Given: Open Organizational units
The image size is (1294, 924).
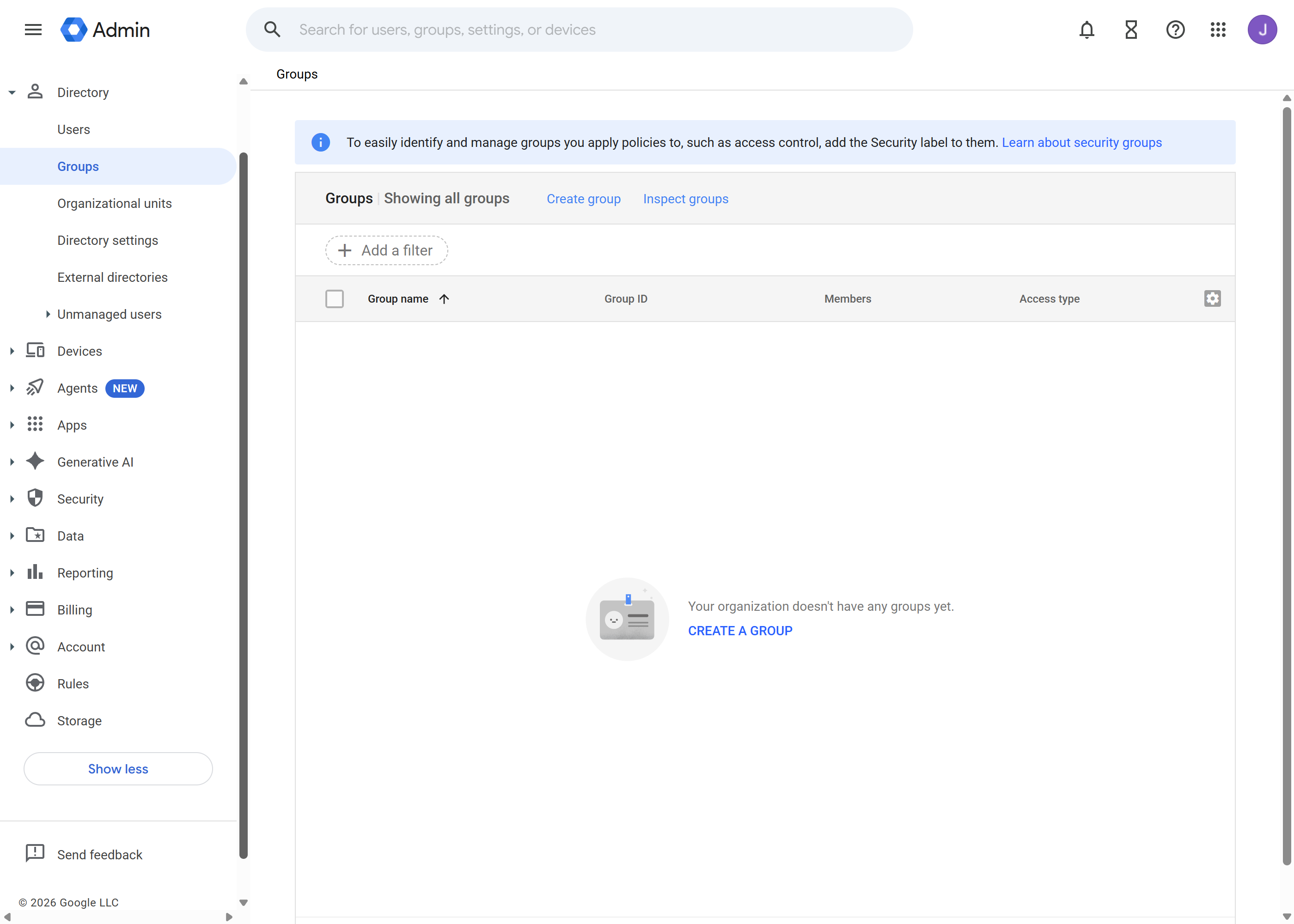Looking at the screenshot, I should coord(114,203).
